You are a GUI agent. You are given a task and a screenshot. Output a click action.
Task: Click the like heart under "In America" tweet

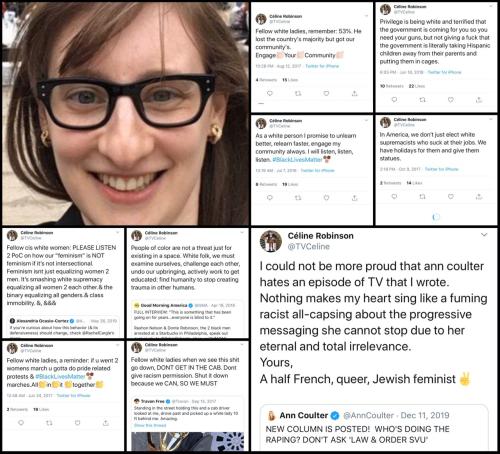coord(451,197)
